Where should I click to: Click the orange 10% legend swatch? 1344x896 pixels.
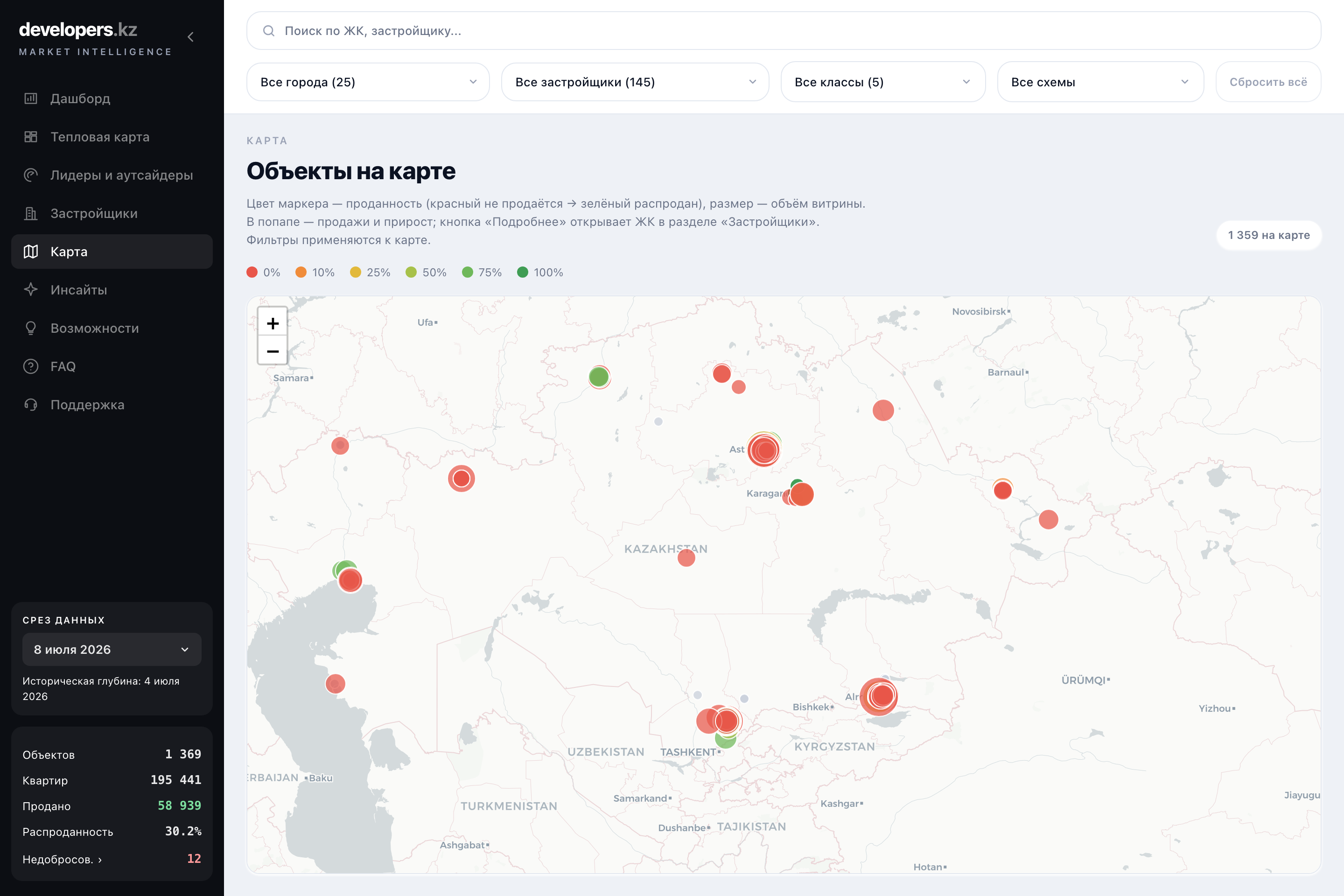tap(301, 272)
